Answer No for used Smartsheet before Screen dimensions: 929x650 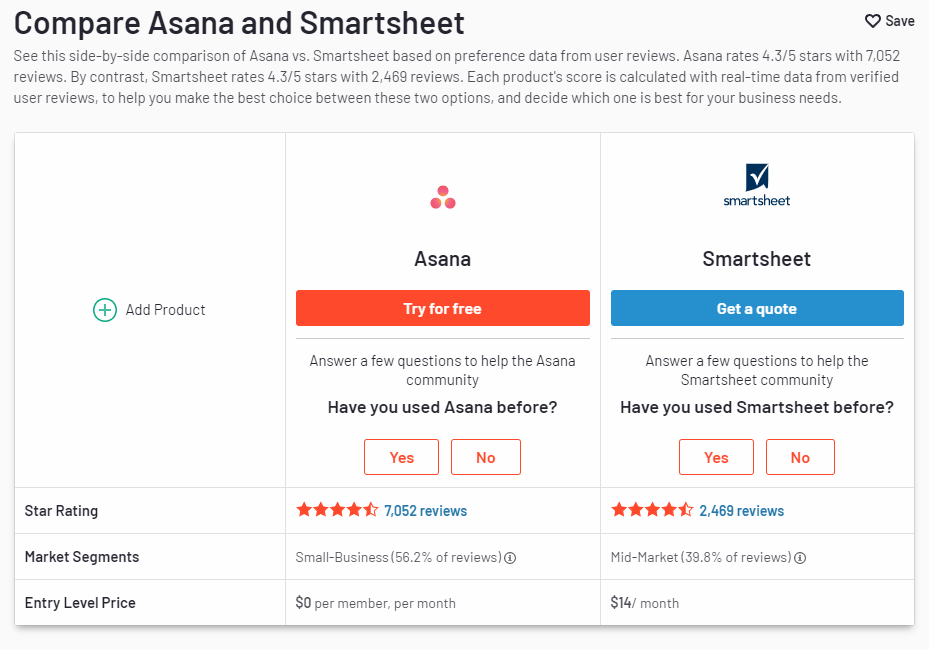coord(800,457)
